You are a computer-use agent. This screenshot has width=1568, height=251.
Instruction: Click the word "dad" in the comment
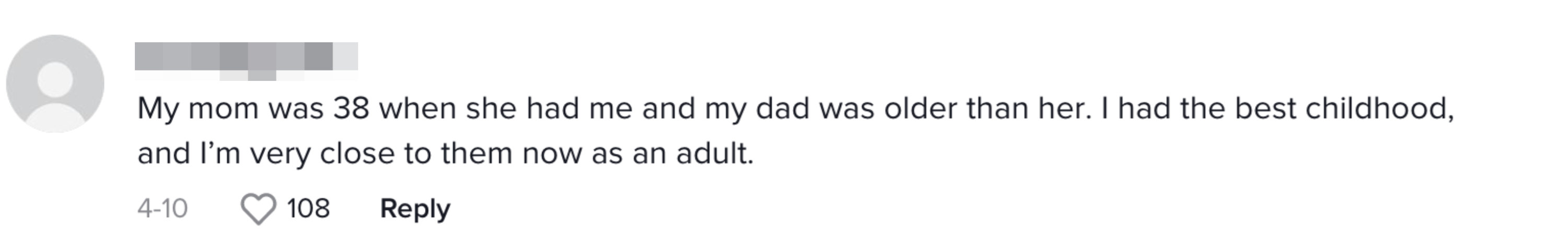(x=783, y=109)
